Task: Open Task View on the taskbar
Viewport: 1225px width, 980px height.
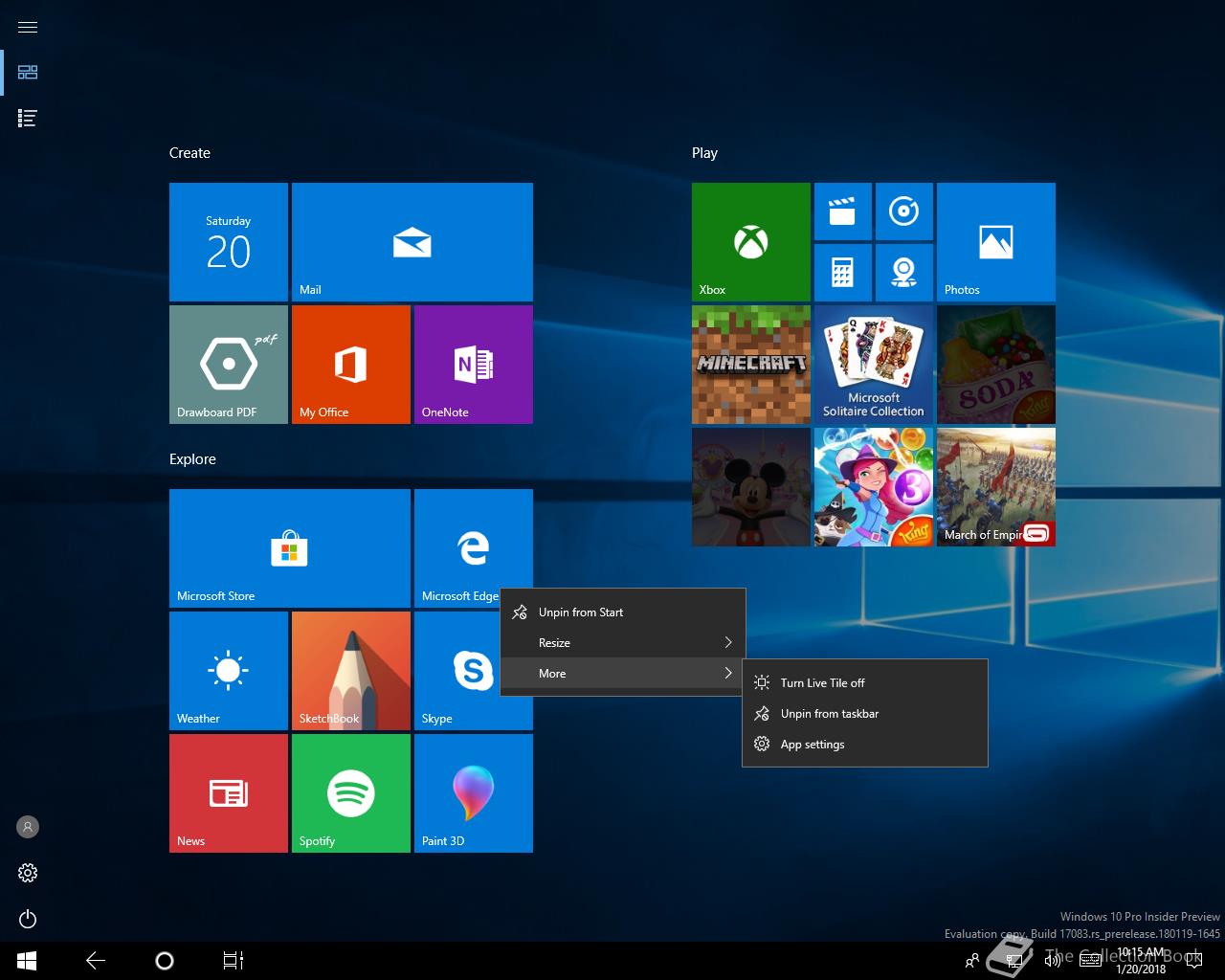Action: pos(234,961)
